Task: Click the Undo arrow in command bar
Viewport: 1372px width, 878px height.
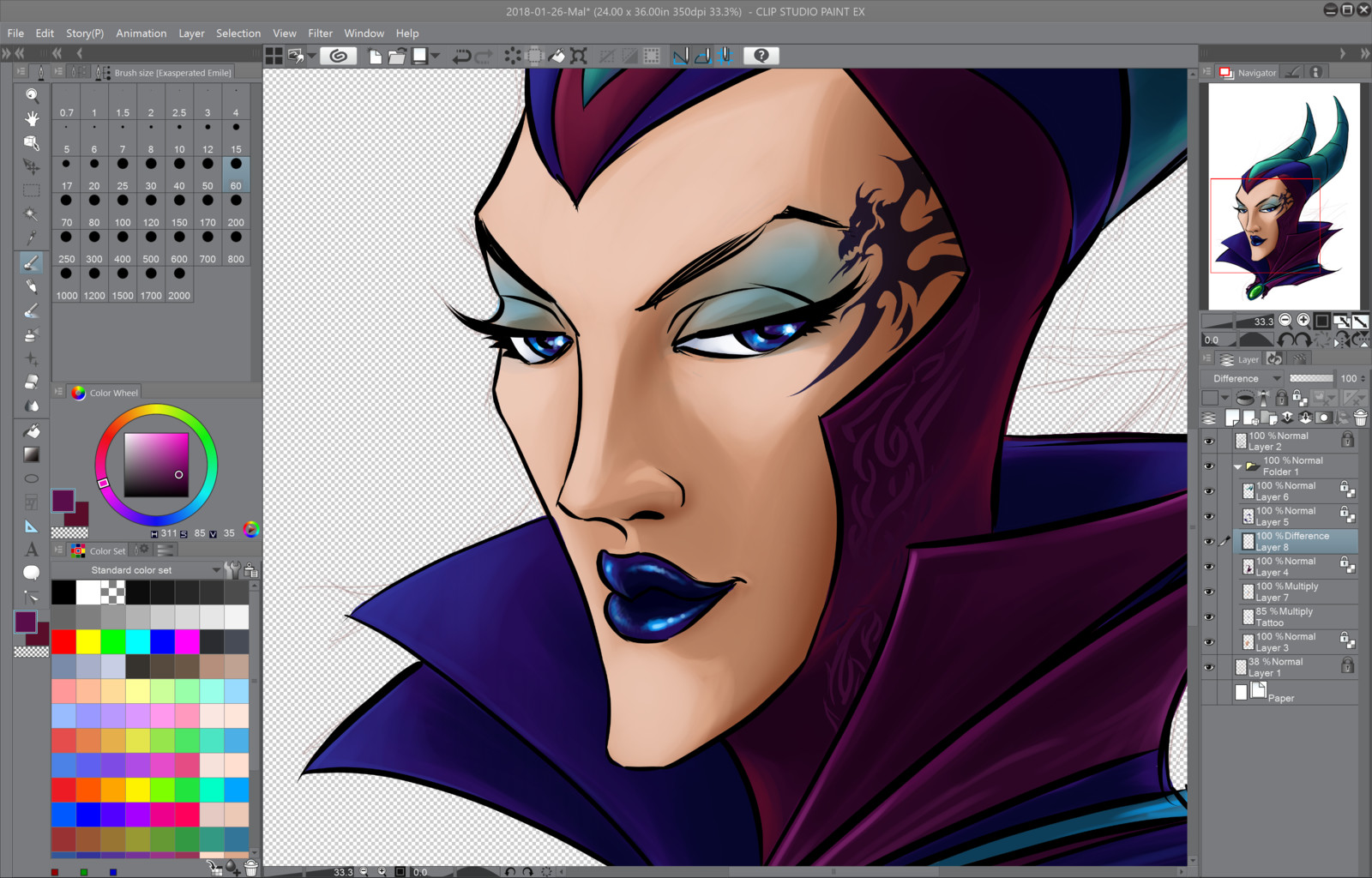Action: coord(461,56)
